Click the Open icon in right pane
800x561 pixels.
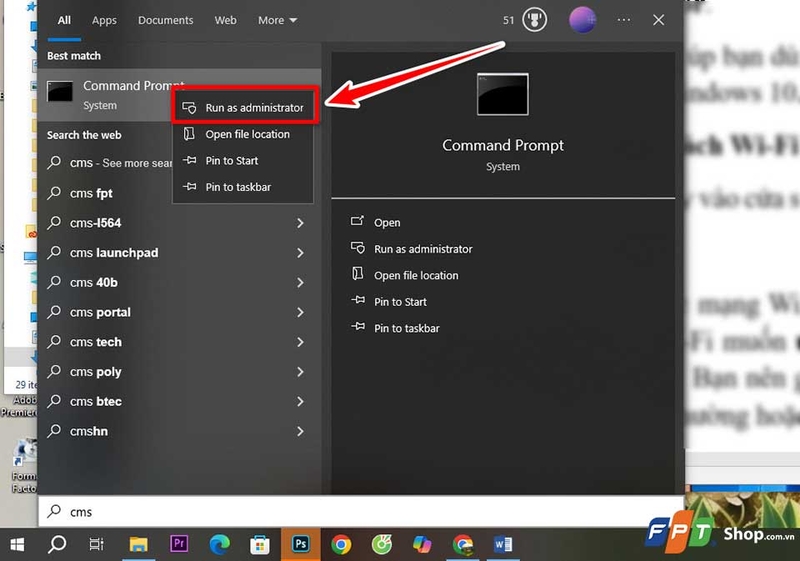tap(357, 220)
